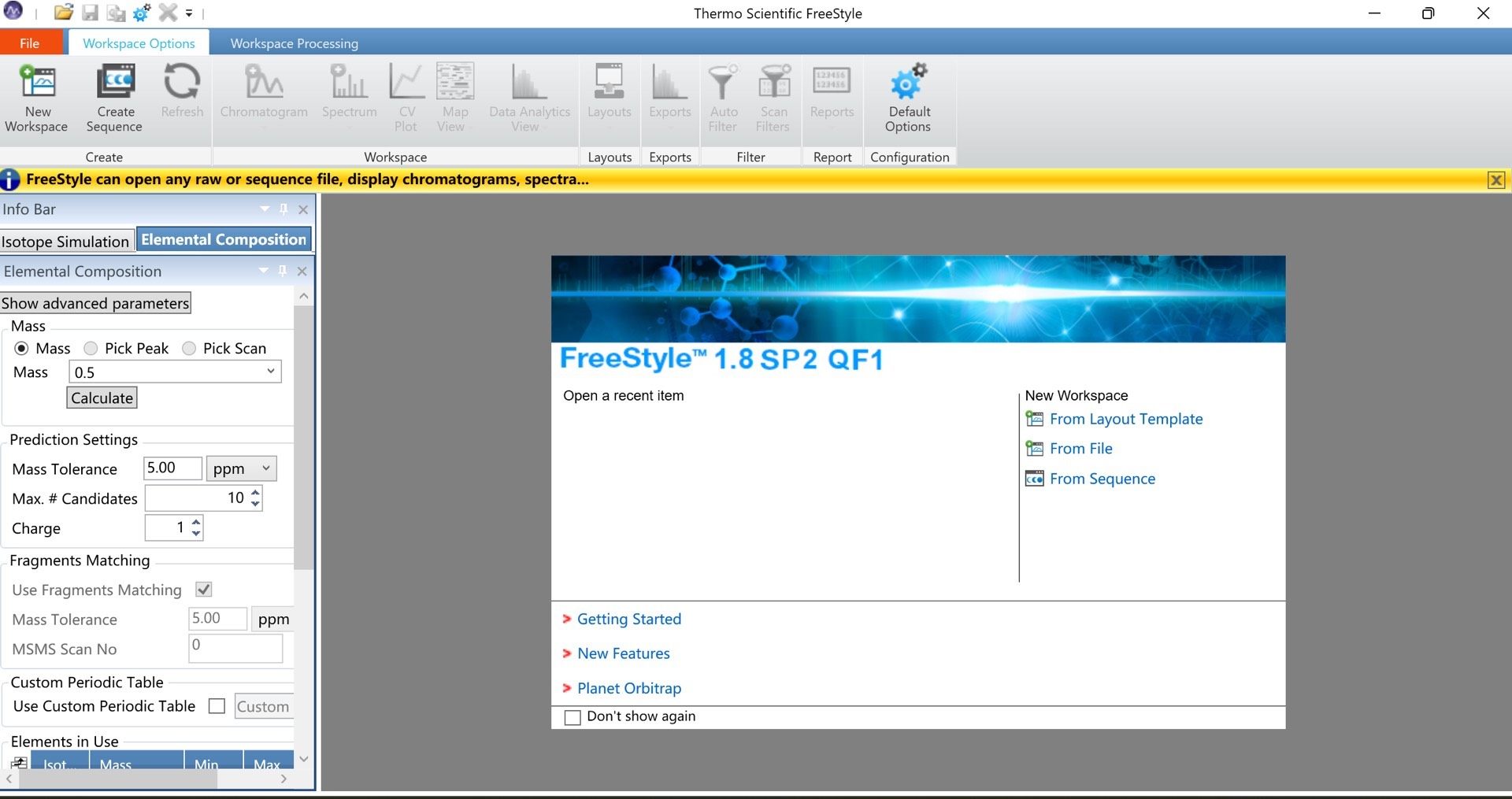Open the Mass value combo box dropdown

click(x=271, y=372)
